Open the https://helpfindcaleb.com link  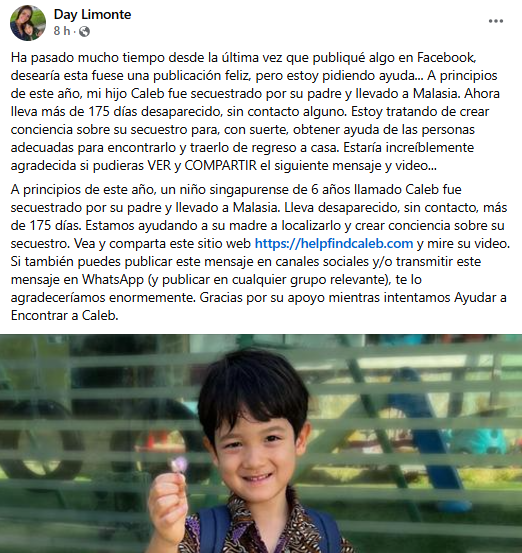click(334, 243)
